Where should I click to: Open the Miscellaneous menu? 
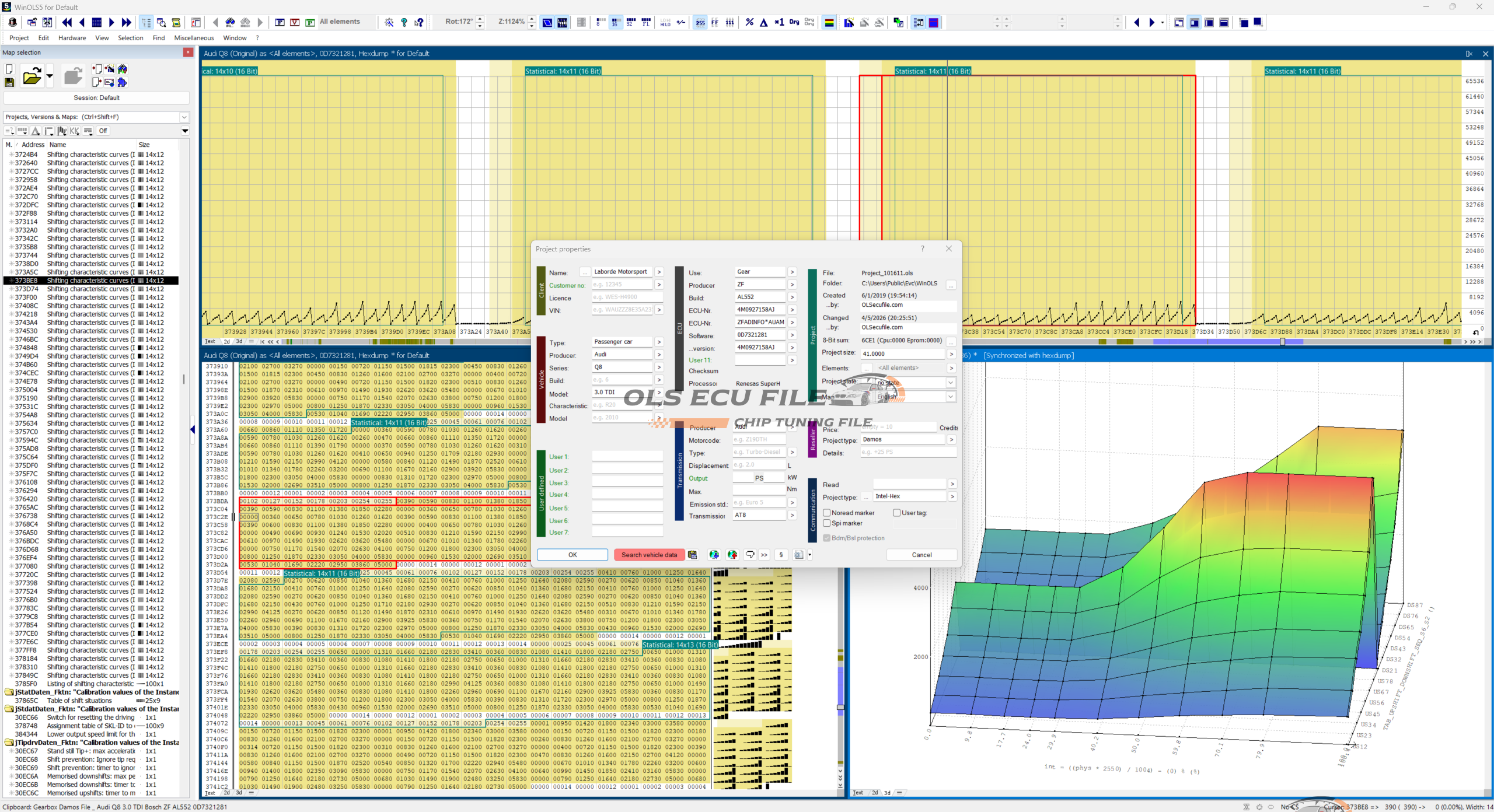[194, 38]
